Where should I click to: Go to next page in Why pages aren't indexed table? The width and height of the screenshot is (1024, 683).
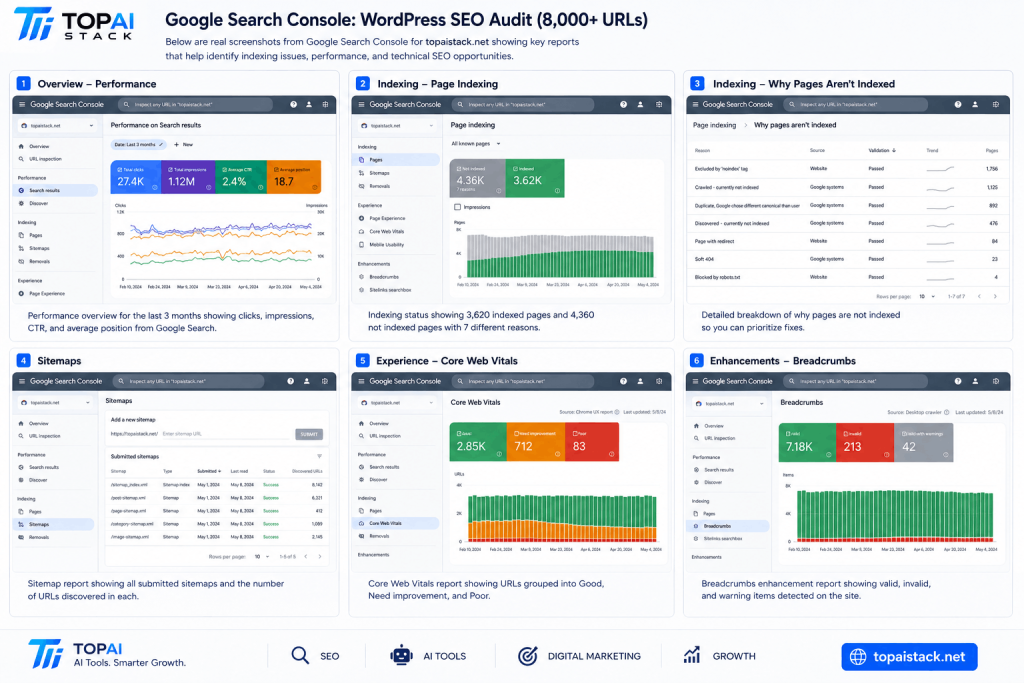tap(995, 296)
